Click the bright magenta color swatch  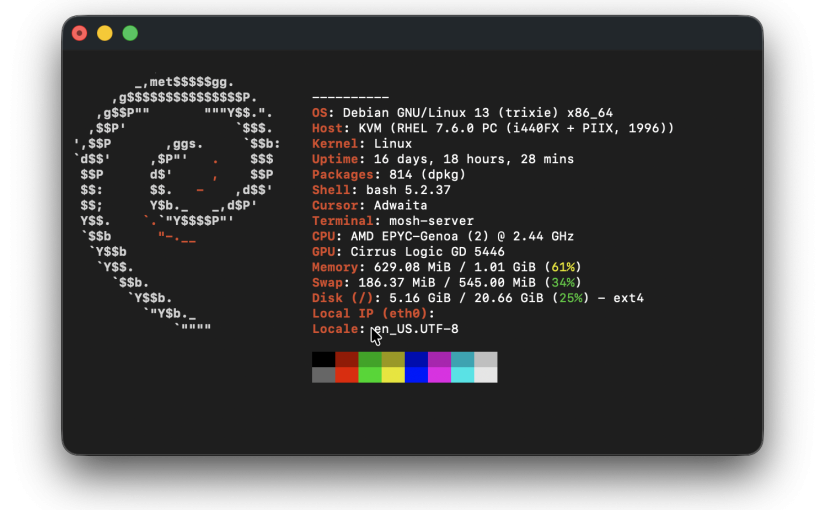point(439,375)
